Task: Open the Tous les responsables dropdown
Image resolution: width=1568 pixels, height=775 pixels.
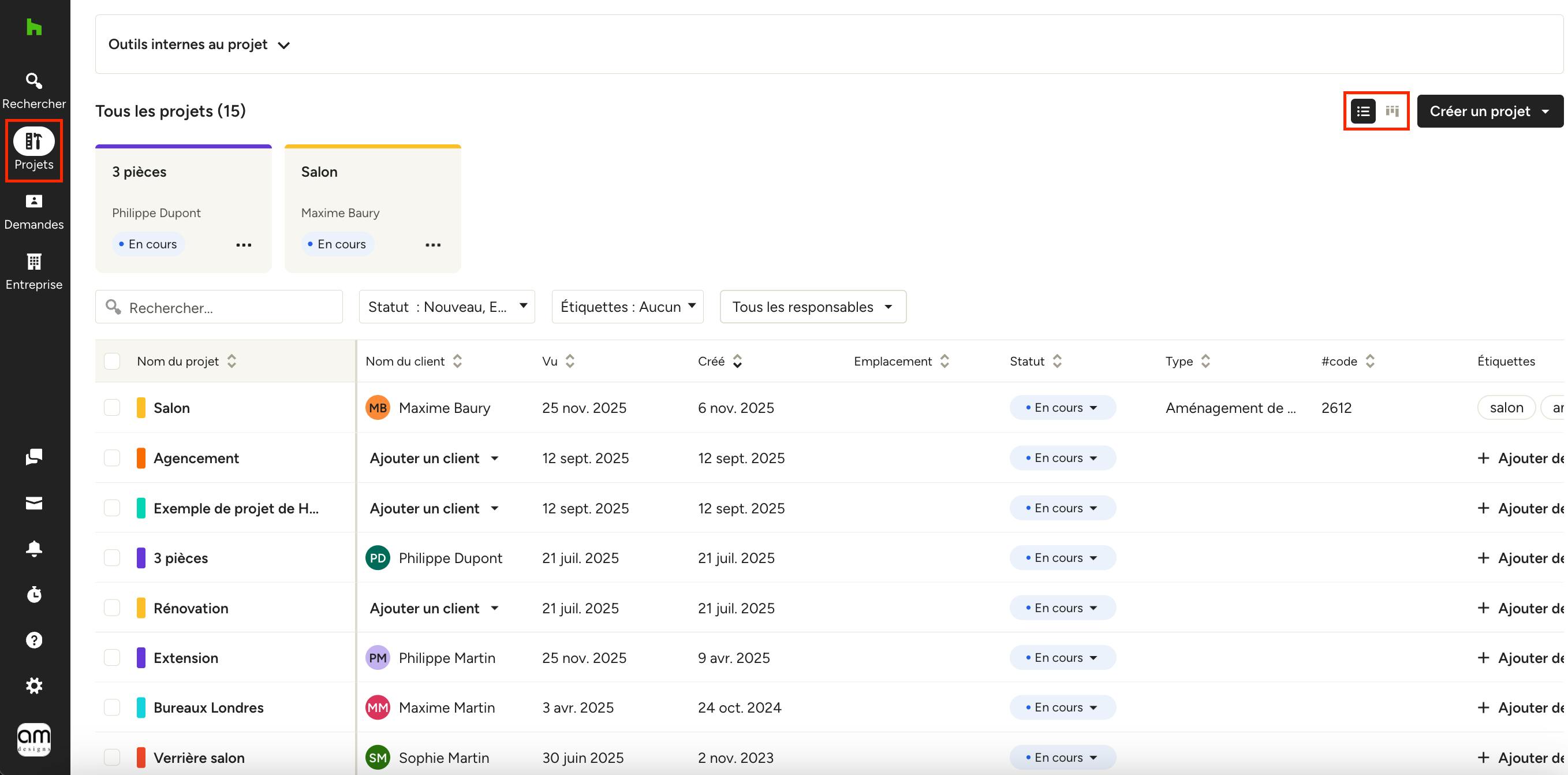Action: pos(813,306)
